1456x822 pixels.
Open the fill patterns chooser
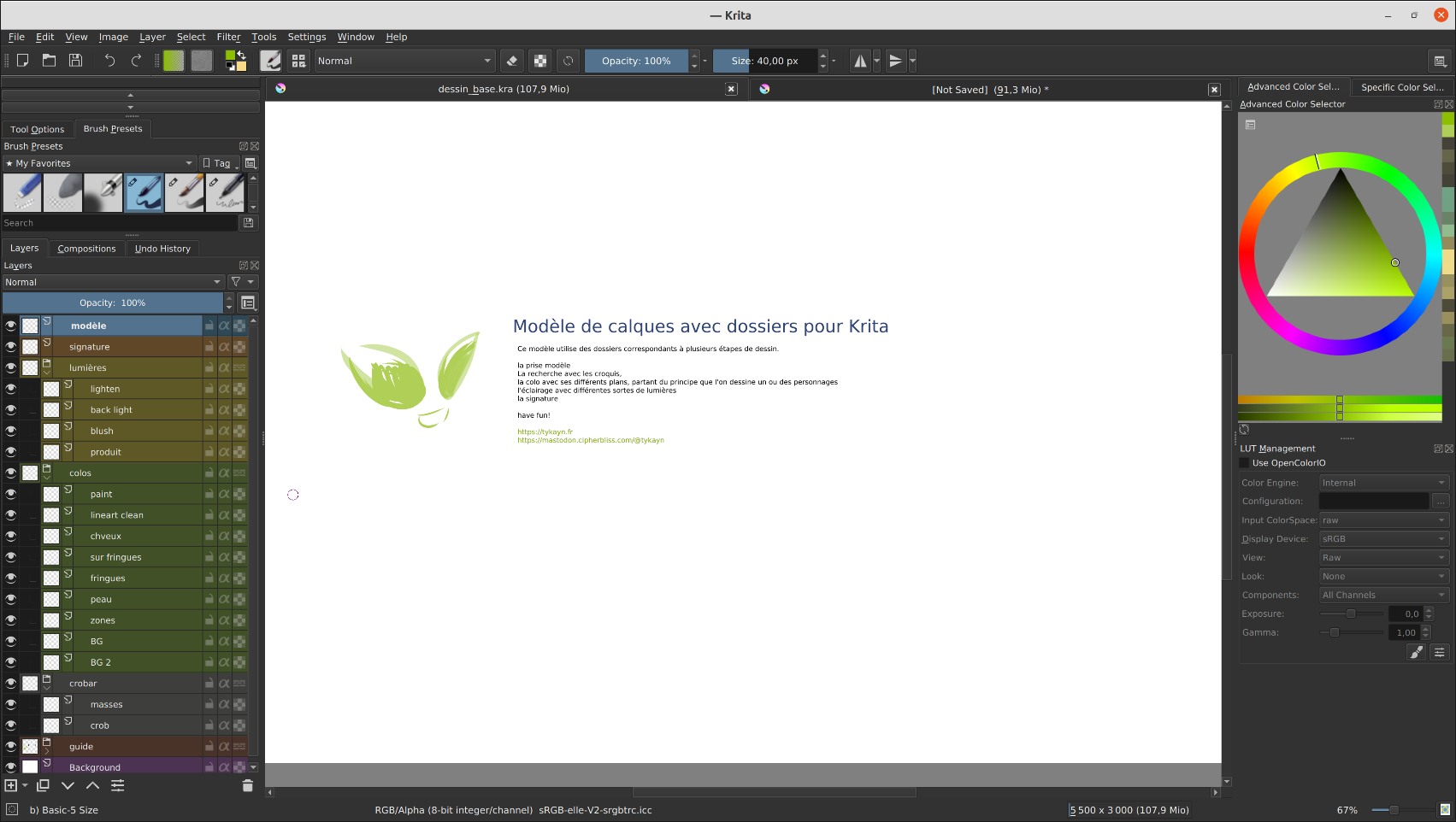[202, 61]
